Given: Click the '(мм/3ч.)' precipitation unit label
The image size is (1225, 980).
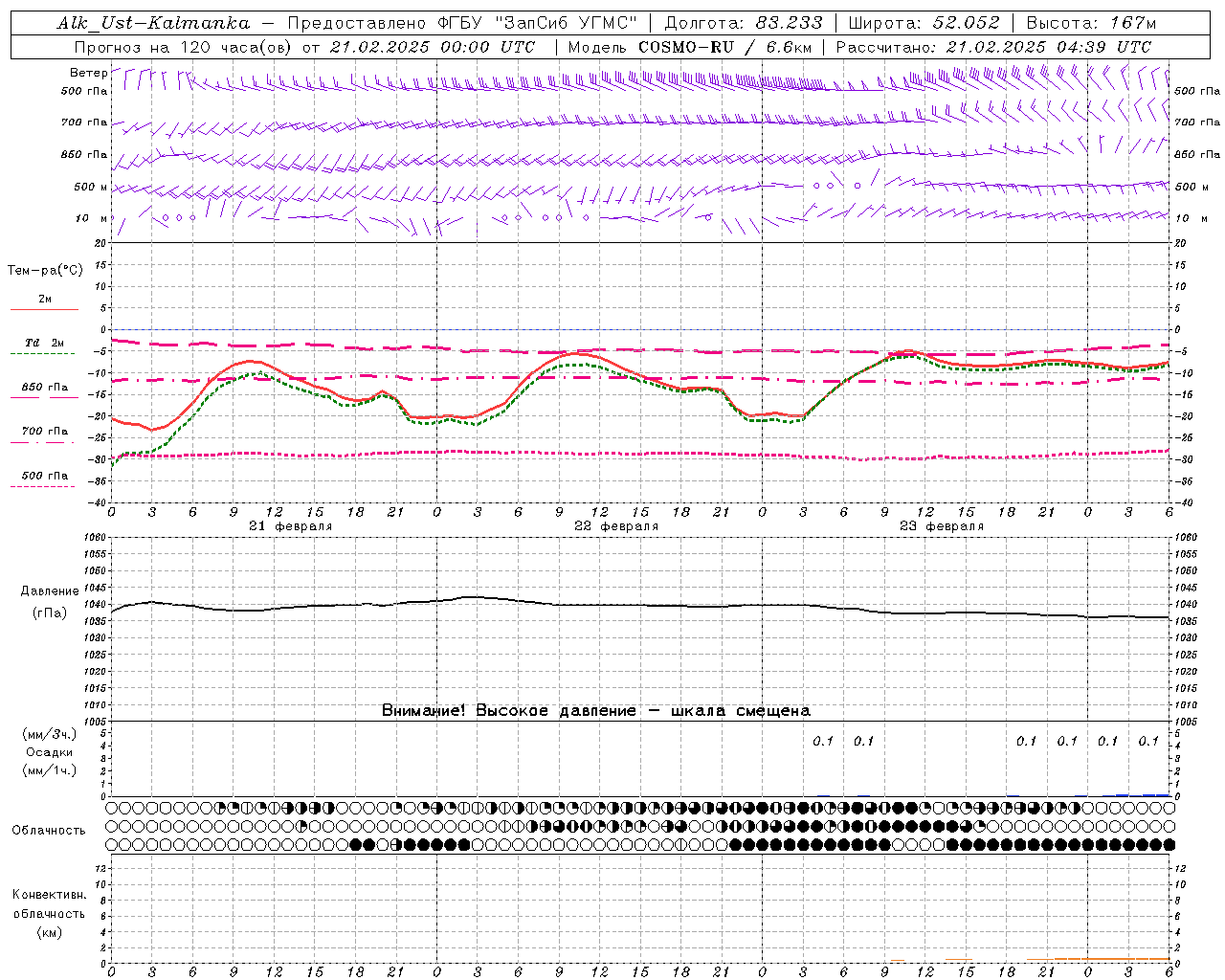Looking at the screenshot, I should click(x=50, y=734).
